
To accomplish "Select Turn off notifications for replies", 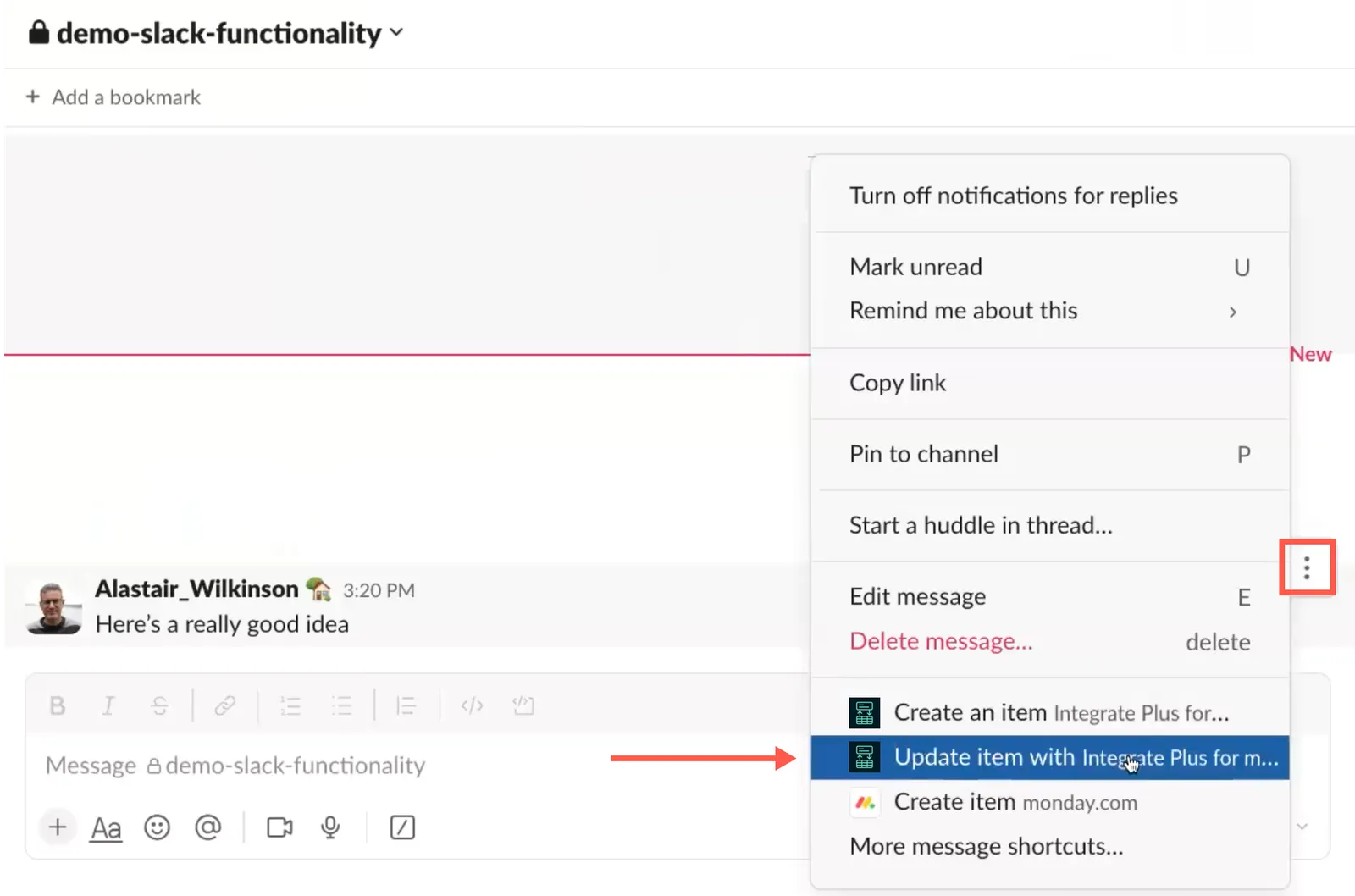I will click(x=1050, y=196).
